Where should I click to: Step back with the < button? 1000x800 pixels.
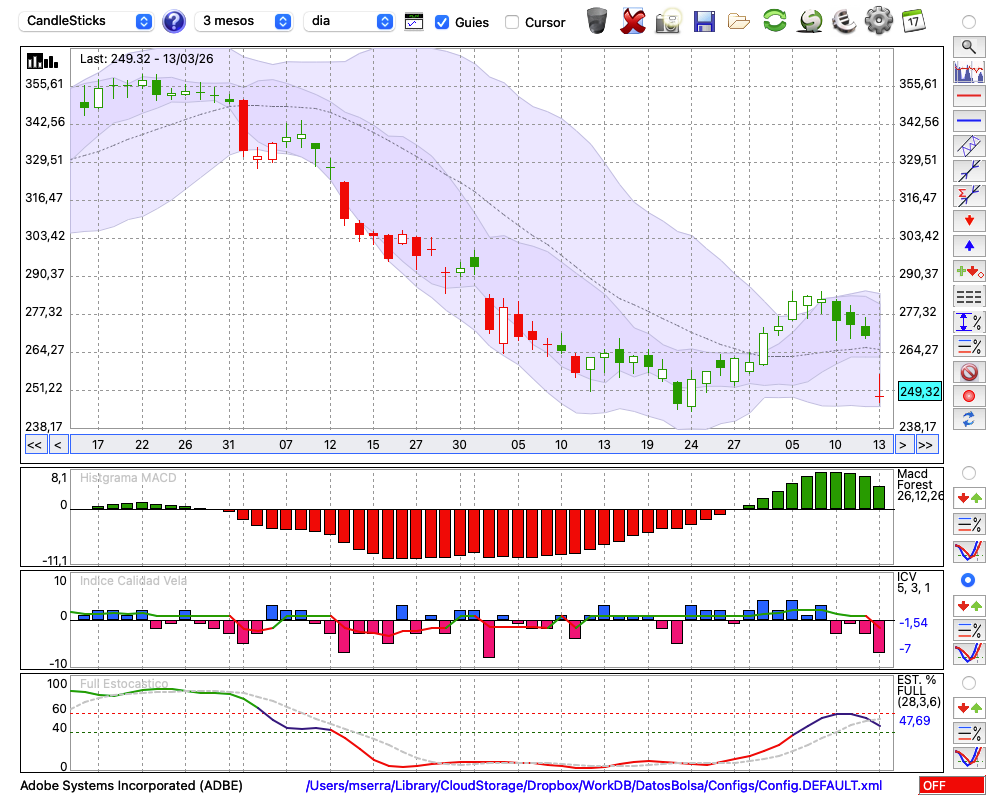[58, 445]
